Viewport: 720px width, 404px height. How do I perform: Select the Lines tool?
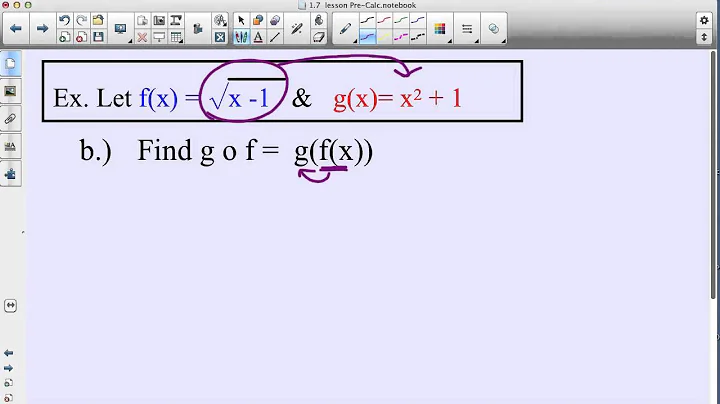(275, 37)
